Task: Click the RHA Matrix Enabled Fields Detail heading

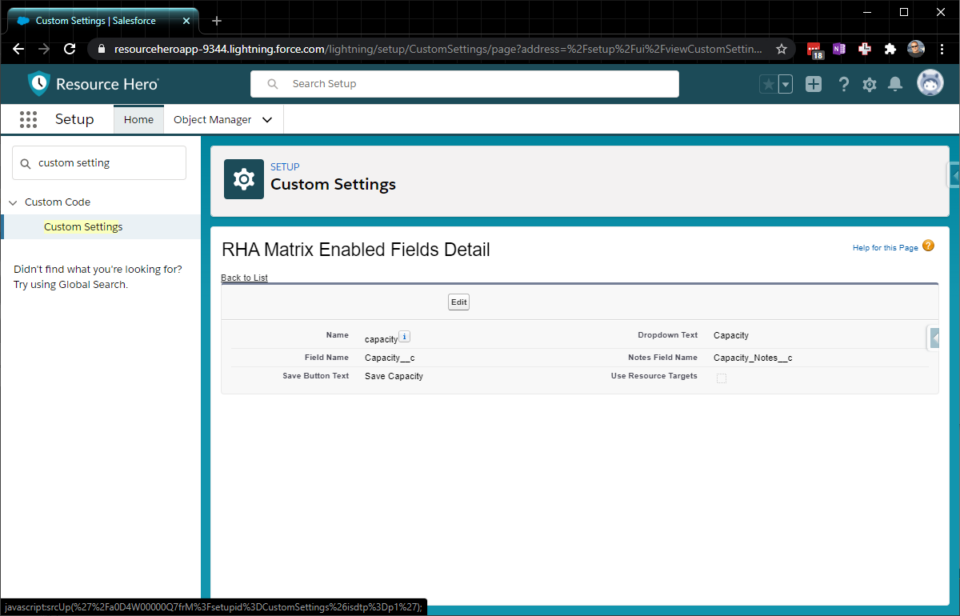Action: pyautogui.click(x=356, y=249)
